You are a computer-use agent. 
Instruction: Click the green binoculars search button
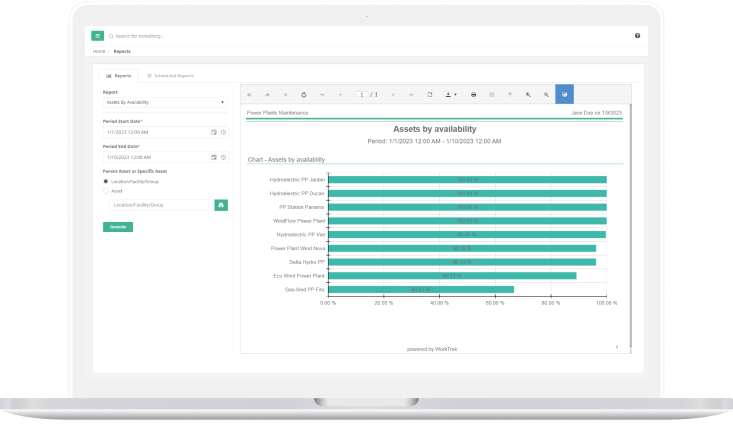pos(221,204)
